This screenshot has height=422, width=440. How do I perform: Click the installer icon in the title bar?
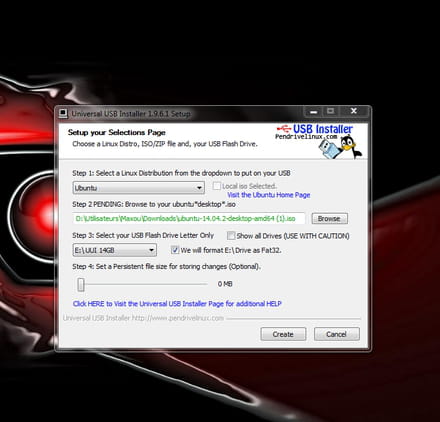pos(63,114)
